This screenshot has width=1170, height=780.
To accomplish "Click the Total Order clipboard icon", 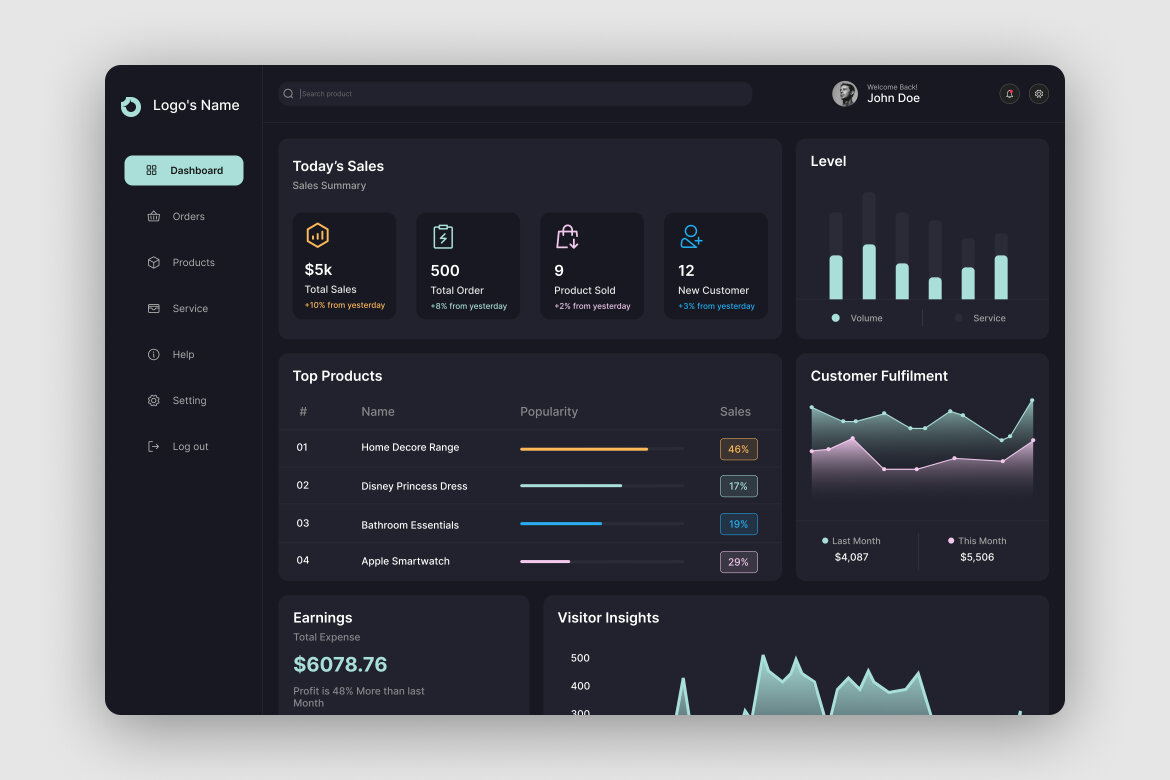I will click(441, 234).
